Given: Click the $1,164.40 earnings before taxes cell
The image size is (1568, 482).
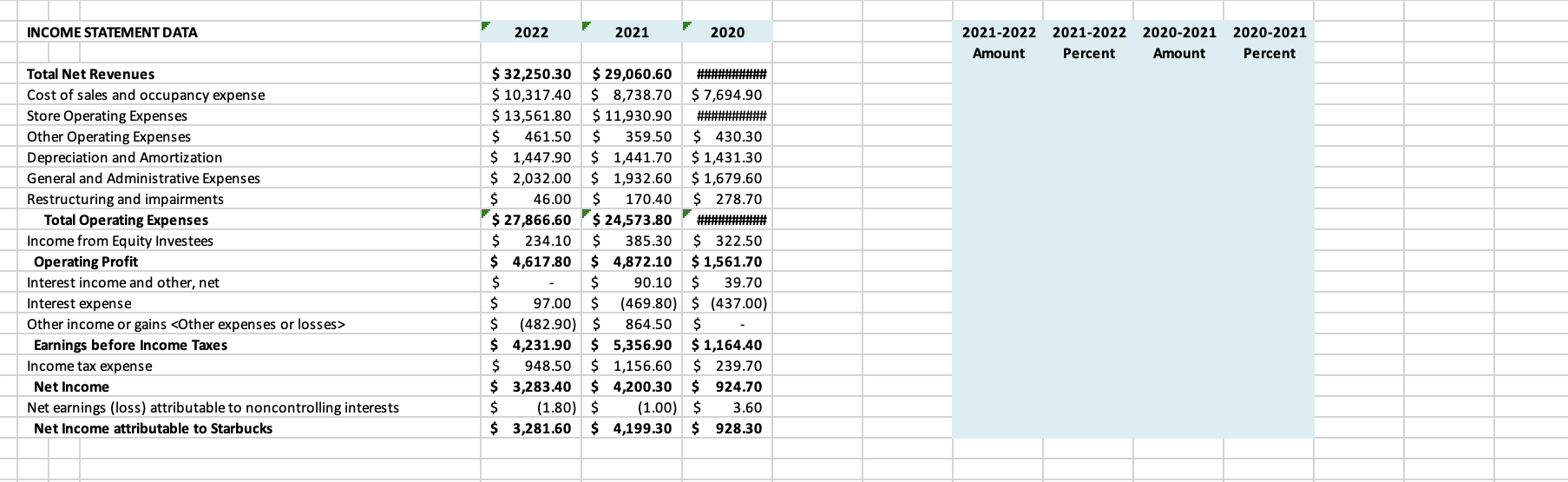Looking at the screenshot, I should click(727, 345).
